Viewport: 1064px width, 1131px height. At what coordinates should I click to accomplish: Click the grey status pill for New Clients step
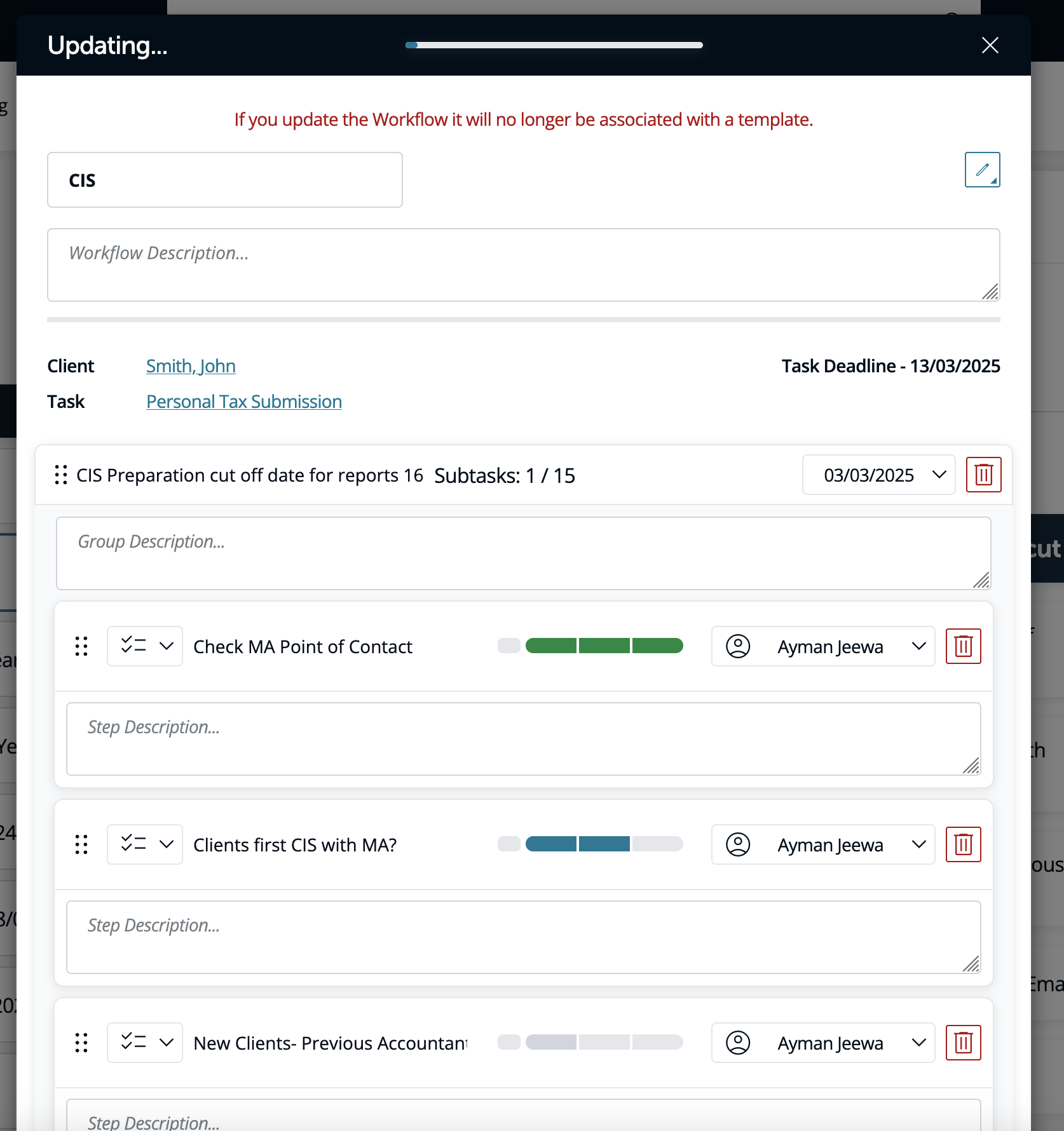tap(508, 1043)
